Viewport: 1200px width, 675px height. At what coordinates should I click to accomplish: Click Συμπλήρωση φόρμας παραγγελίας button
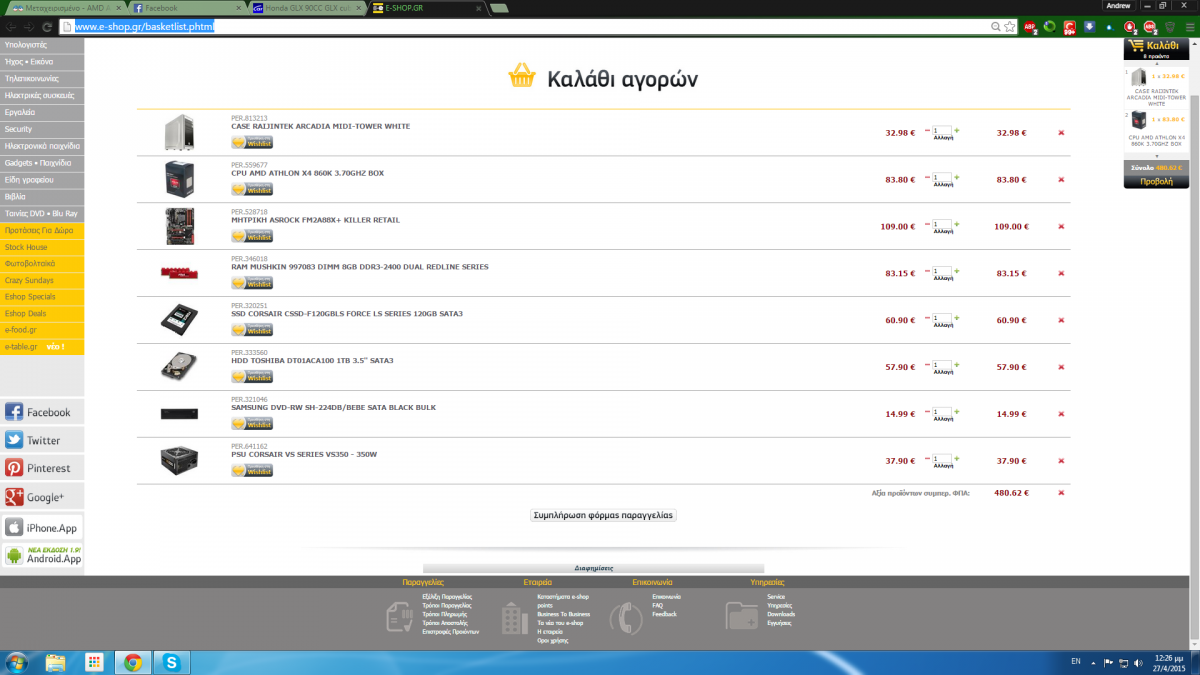pyautogui.click(x=604, y=515)
